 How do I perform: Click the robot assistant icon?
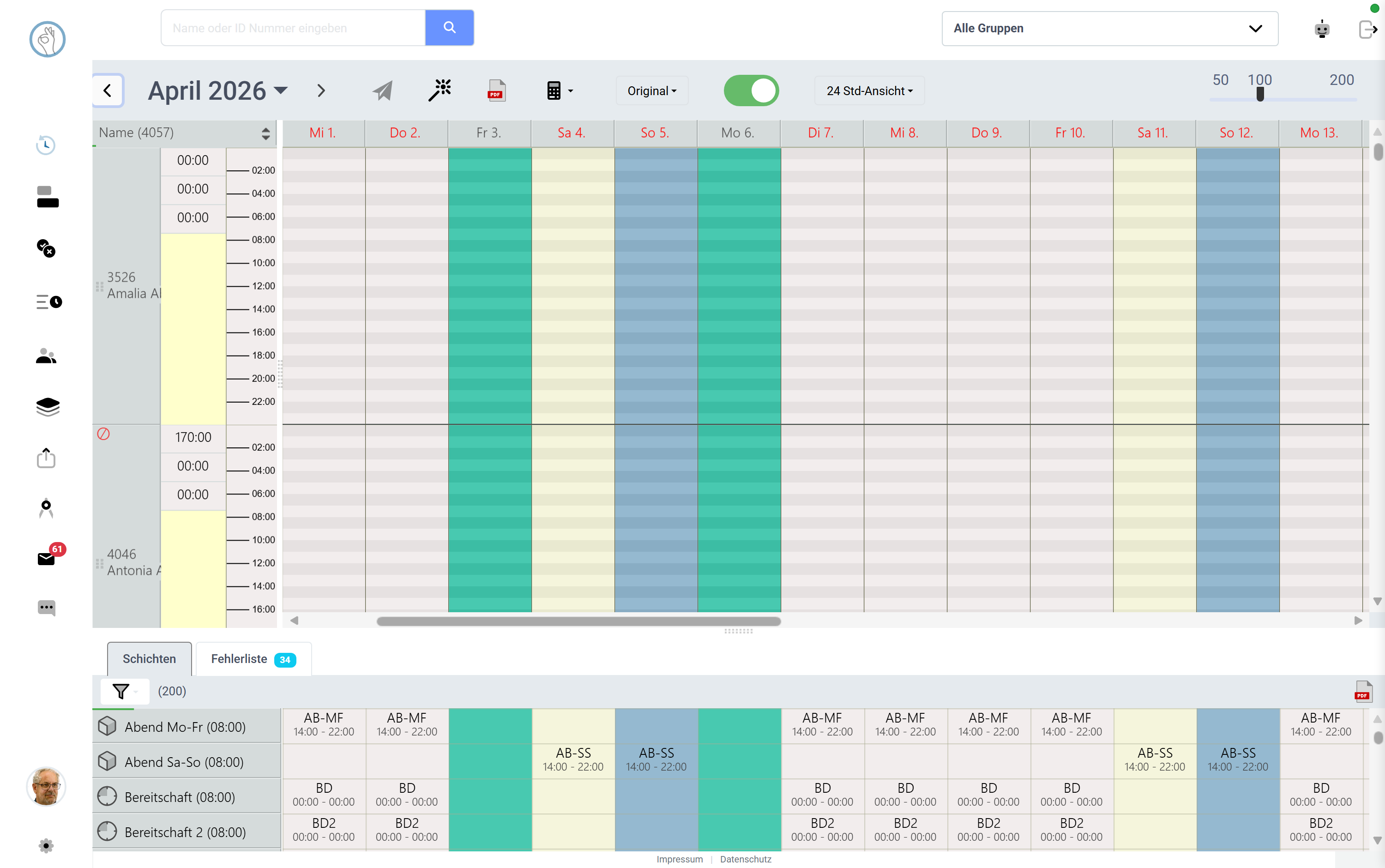tap(1322, 29)
